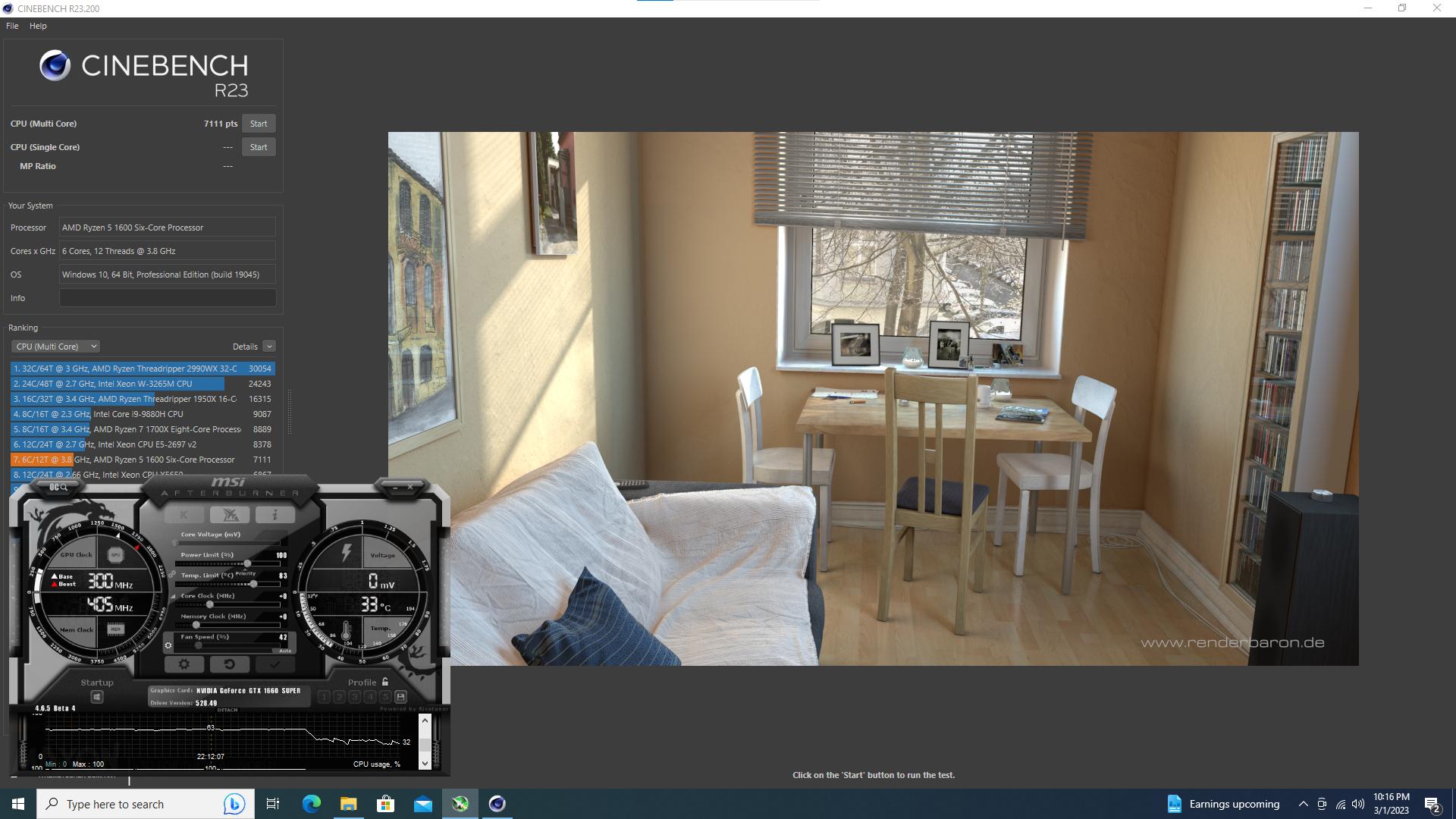Select ranking row 6 Xeon E5-2697 v2
Screen dimensions: 1456x819
(x=143, y=444)
